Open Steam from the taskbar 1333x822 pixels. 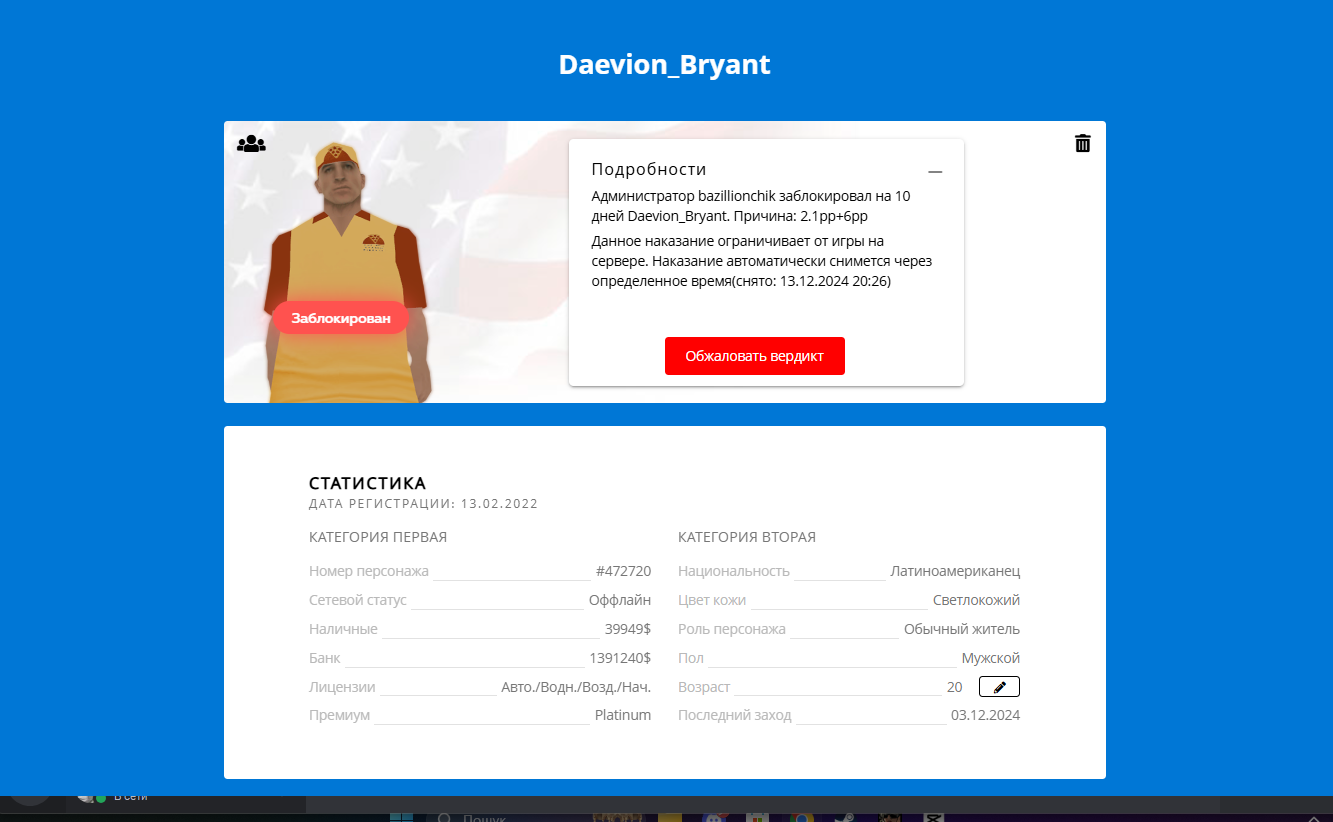coord(845,817)
